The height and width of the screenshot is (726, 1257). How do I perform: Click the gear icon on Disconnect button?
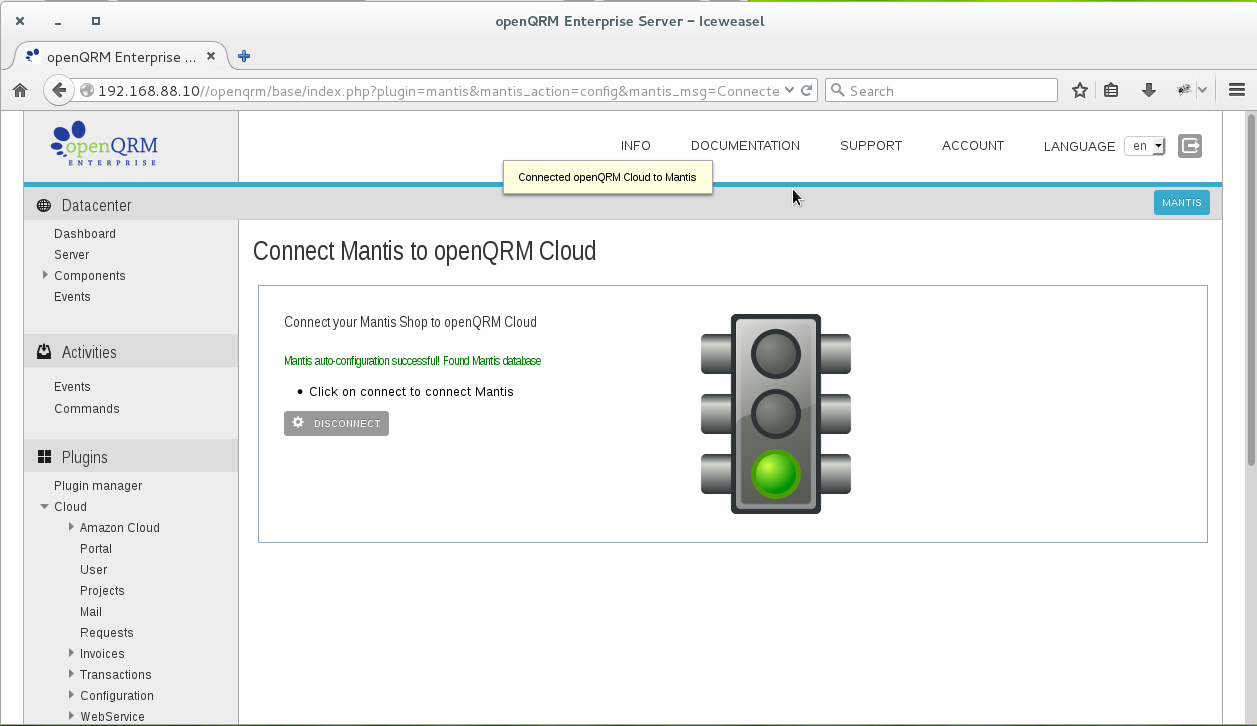coord(298,423)
